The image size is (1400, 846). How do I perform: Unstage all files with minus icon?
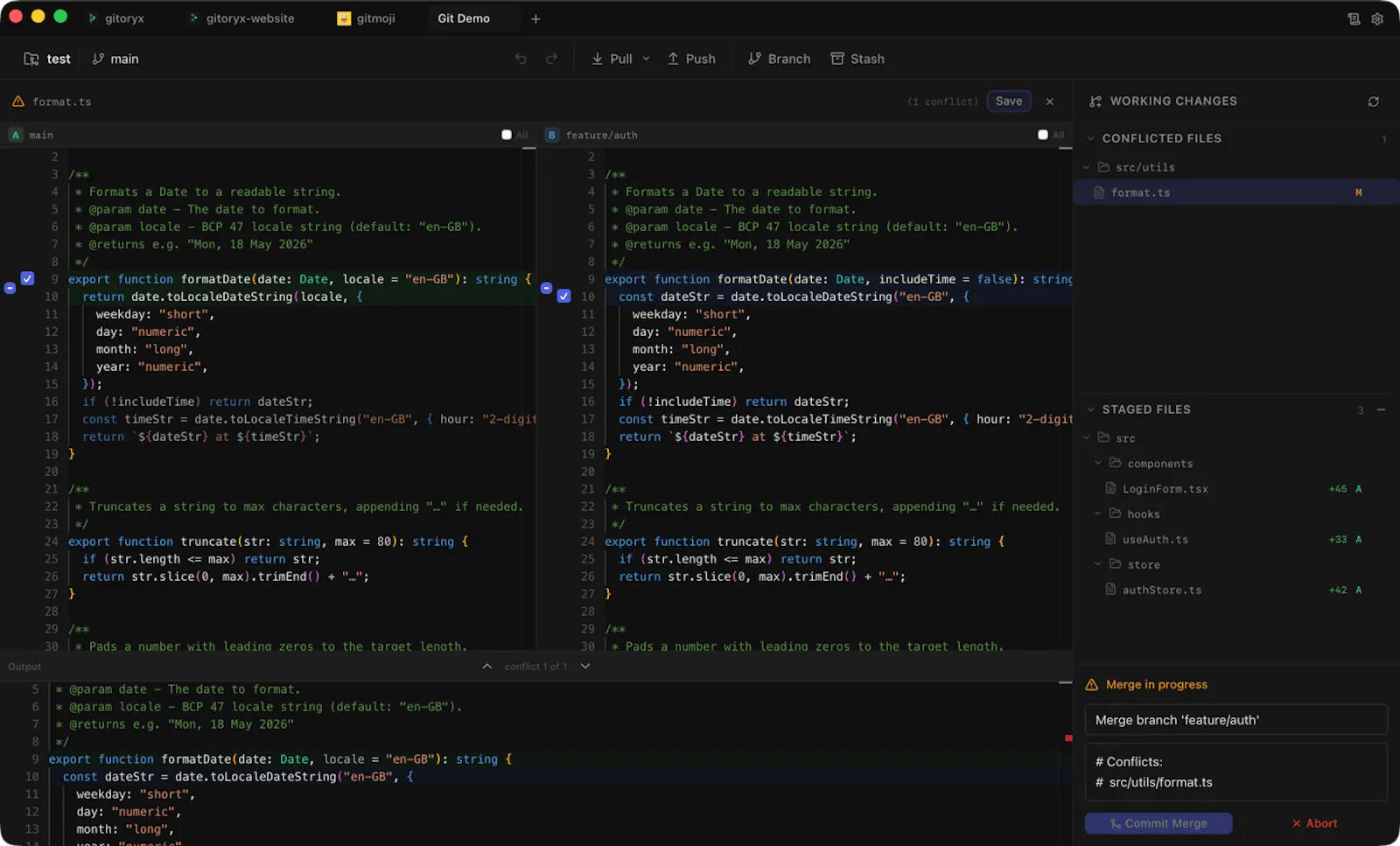(x=1382, y=409)
